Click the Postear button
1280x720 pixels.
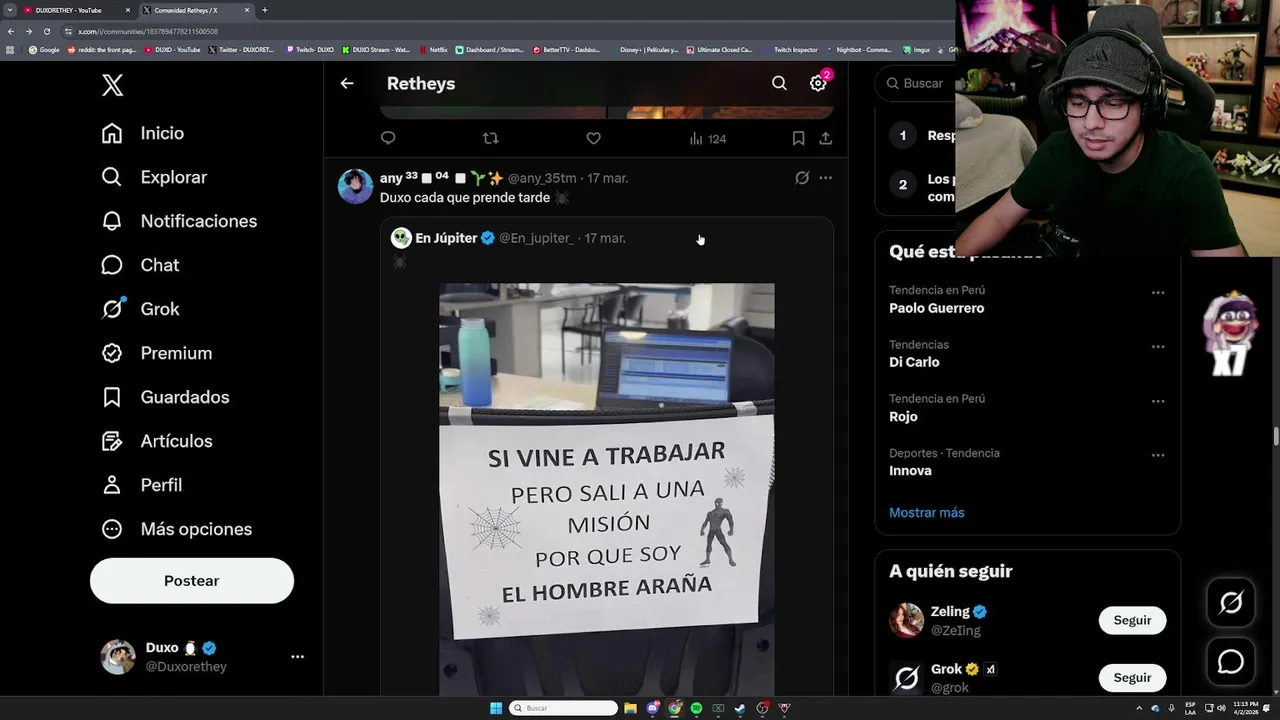(x=192, y=581)
